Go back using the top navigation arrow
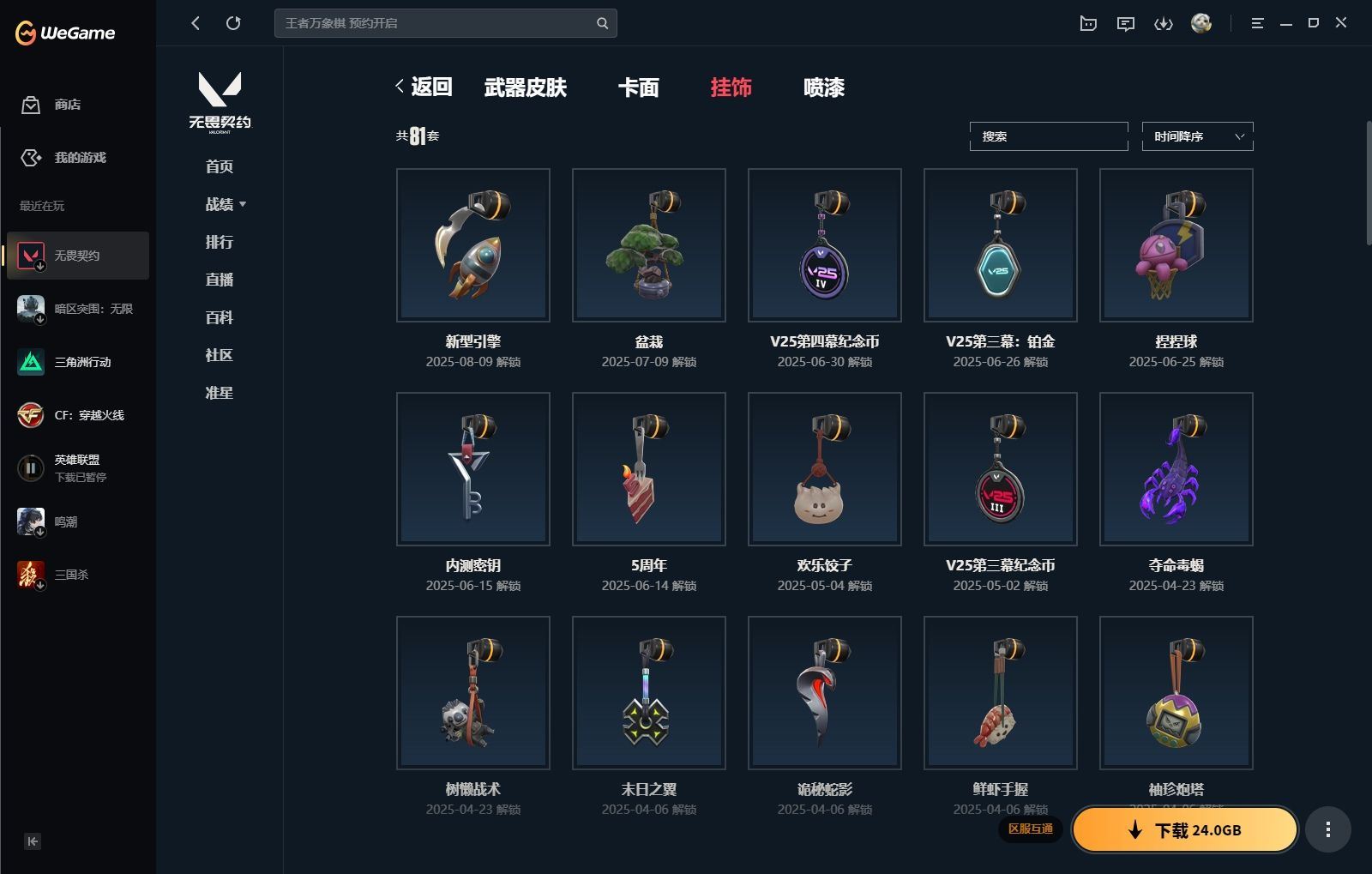1372x874 pixels. click(196, 23)
